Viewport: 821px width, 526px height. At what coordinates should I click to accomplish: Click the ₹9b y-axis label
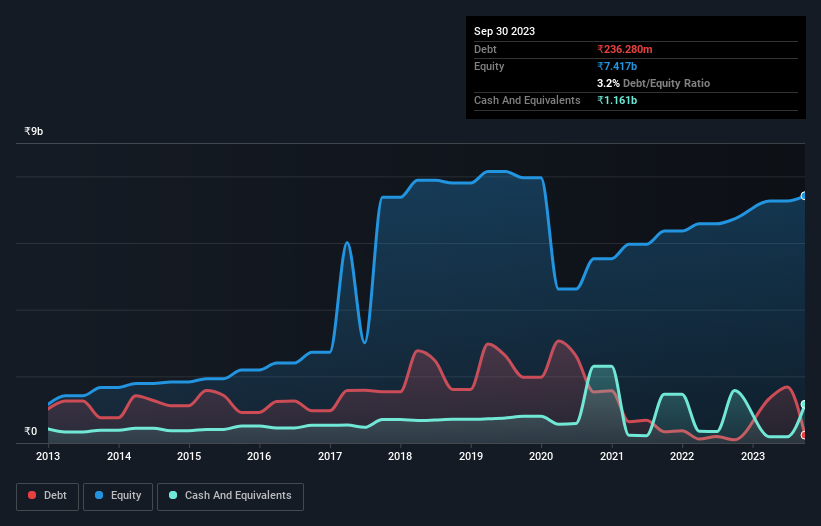point(34,131)
